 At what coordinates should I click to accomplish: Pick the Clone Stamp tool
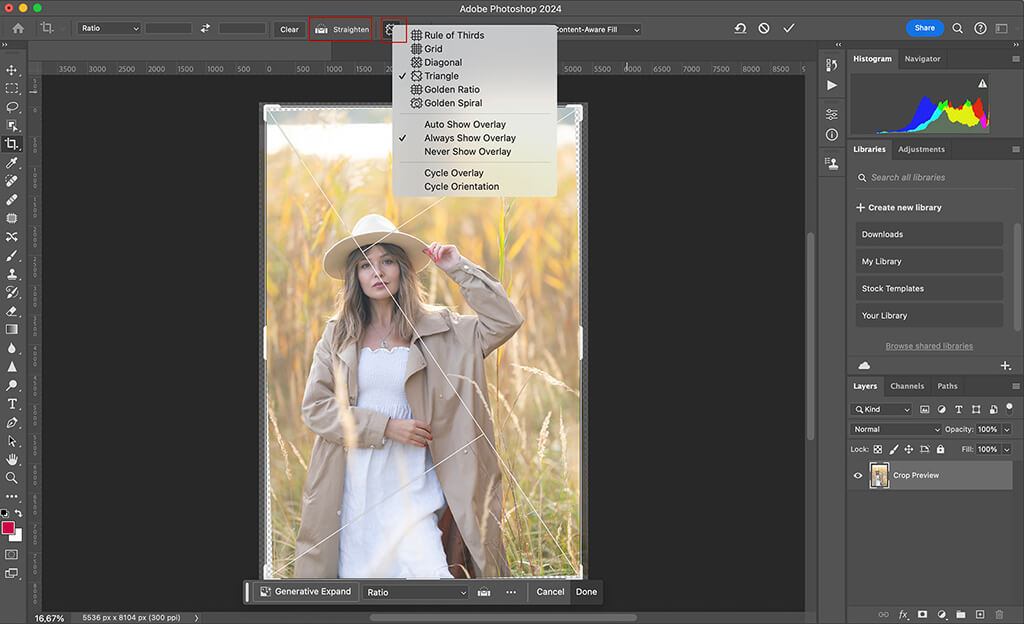[12, 273]
